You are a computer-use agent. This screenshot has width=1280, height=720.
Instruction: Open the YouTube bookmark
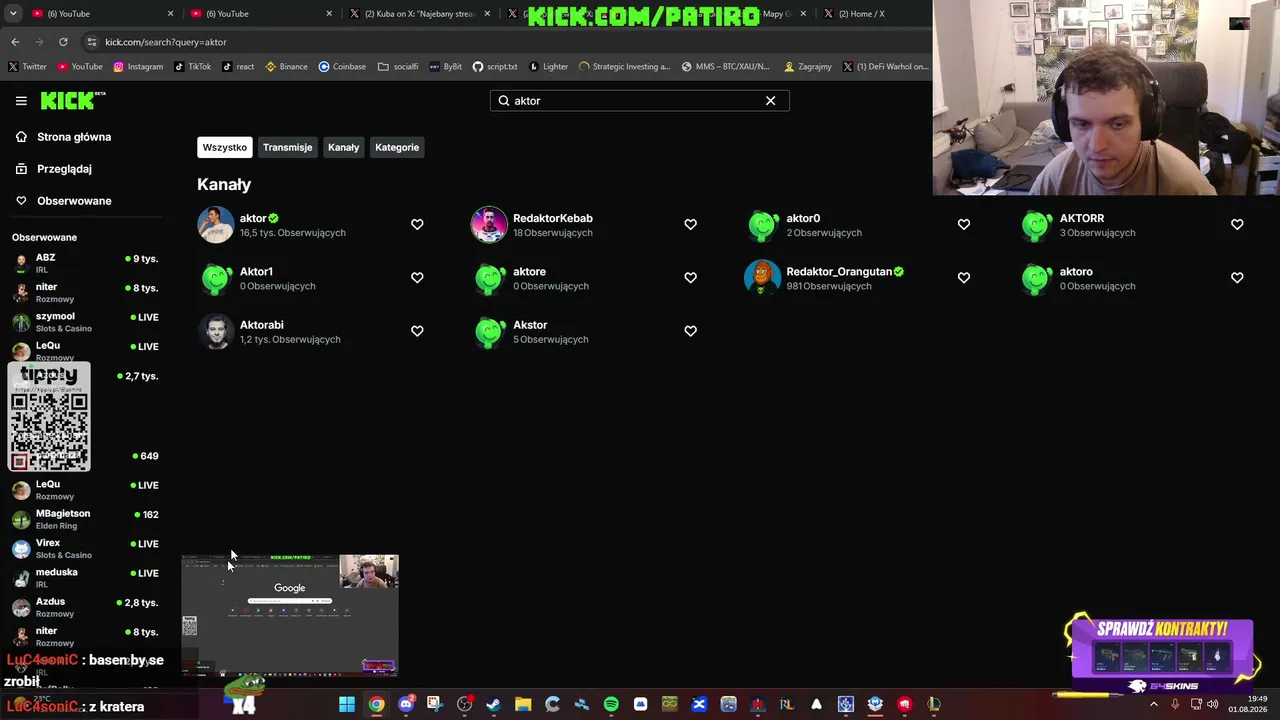80,67
